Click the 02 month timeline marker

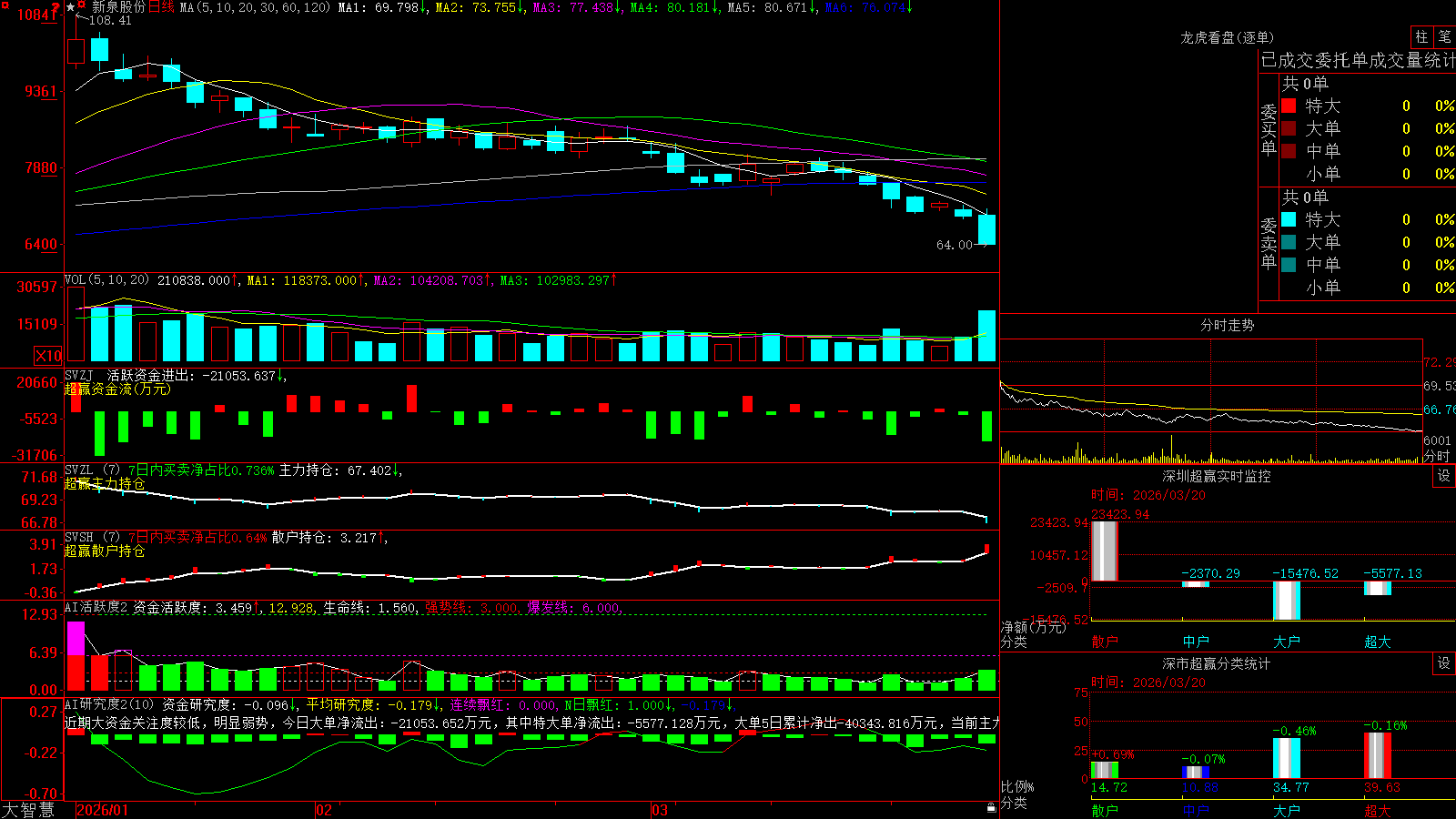click(x=323, y=810)
